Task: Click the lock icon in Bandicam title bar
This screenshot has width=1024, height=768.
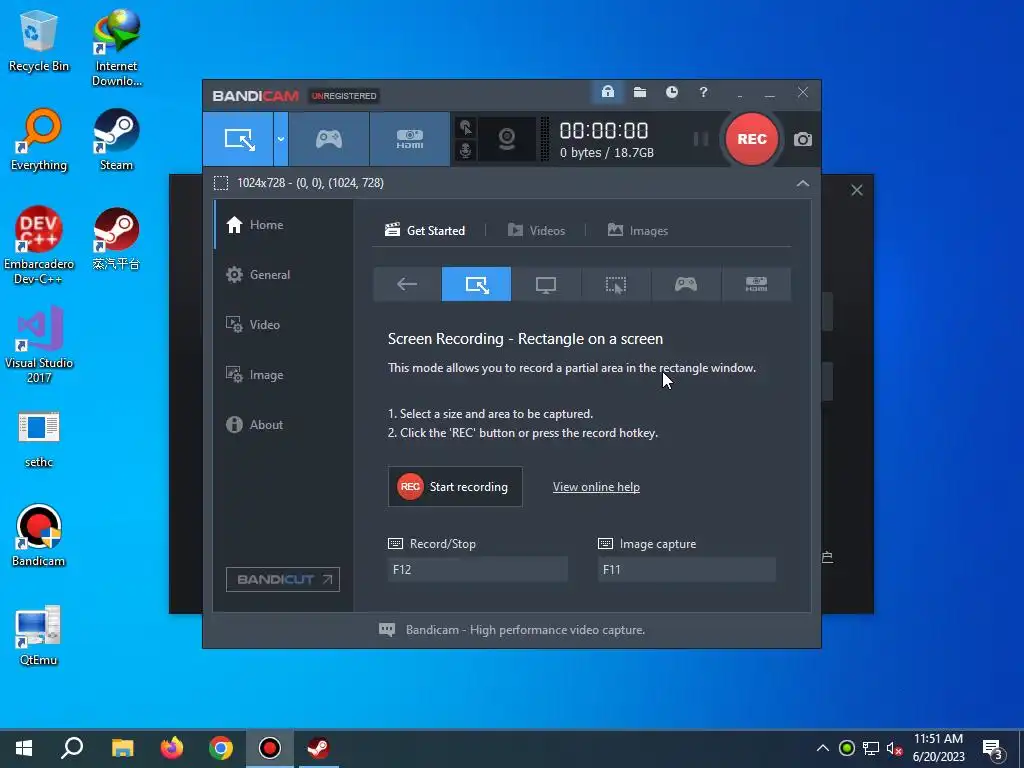Action: click(x=607, y=92)
